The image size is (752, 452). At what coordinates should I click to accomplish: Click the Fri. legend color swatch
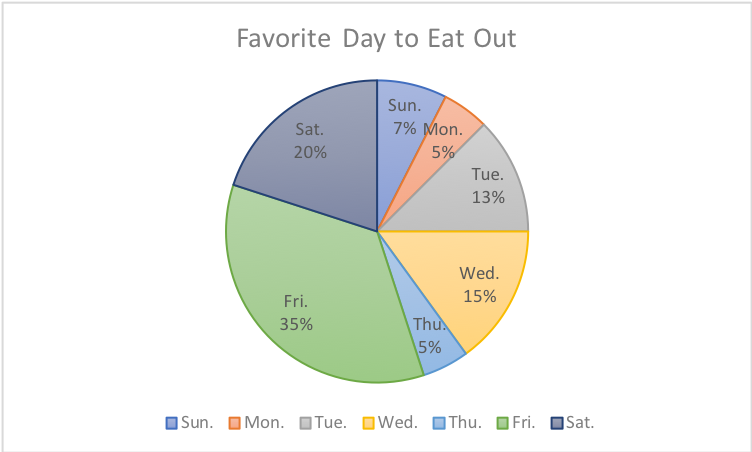tap(503, 423)
